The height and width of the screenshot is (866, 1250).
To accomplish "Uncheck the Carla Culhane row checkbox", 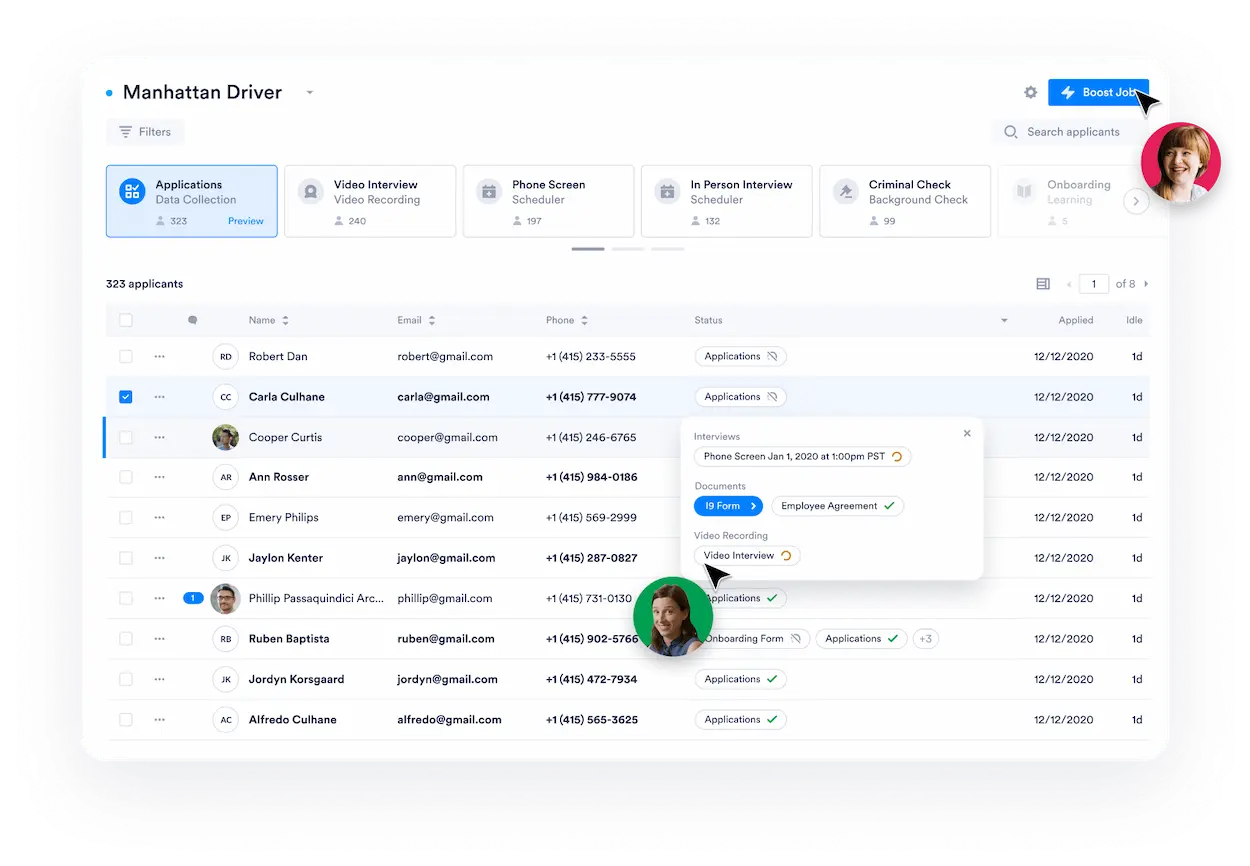I will pyautogui.click(x=126, y=397).
